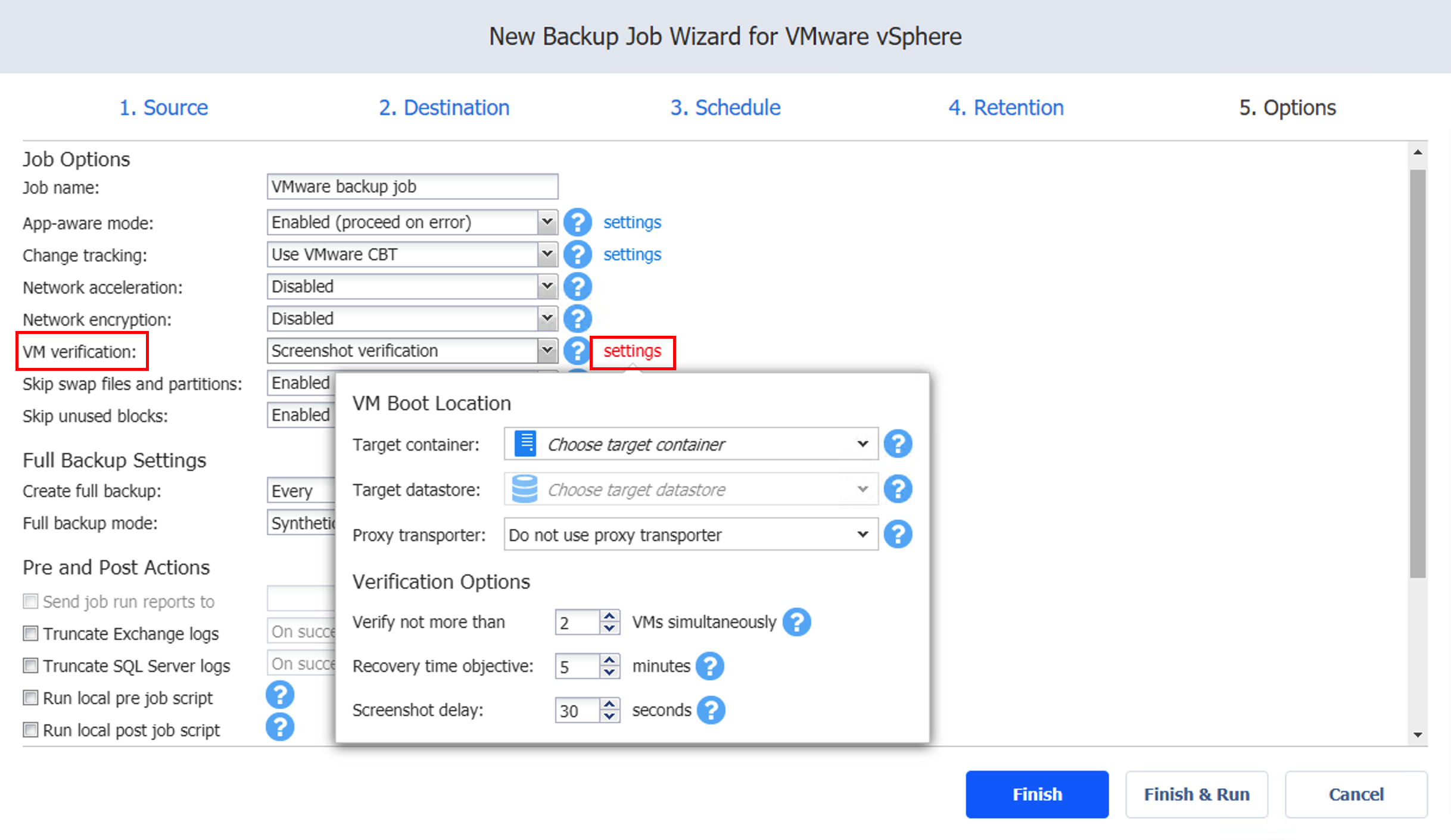
Task: Increase Recovery time objective minutes
Action: click(x=609, y=660)
